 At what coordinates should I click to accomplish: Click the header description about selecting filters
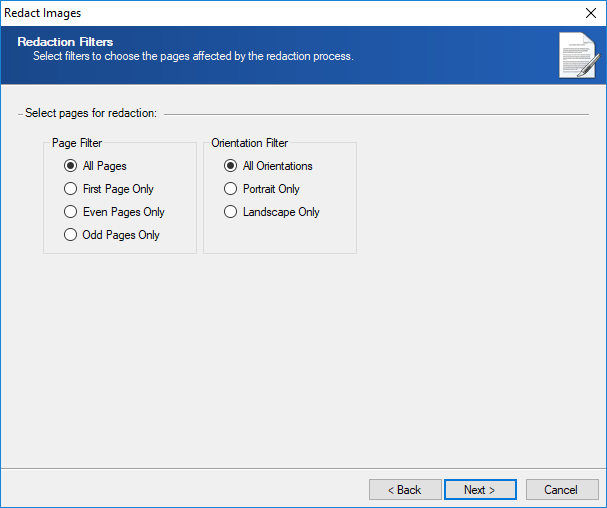192,56
